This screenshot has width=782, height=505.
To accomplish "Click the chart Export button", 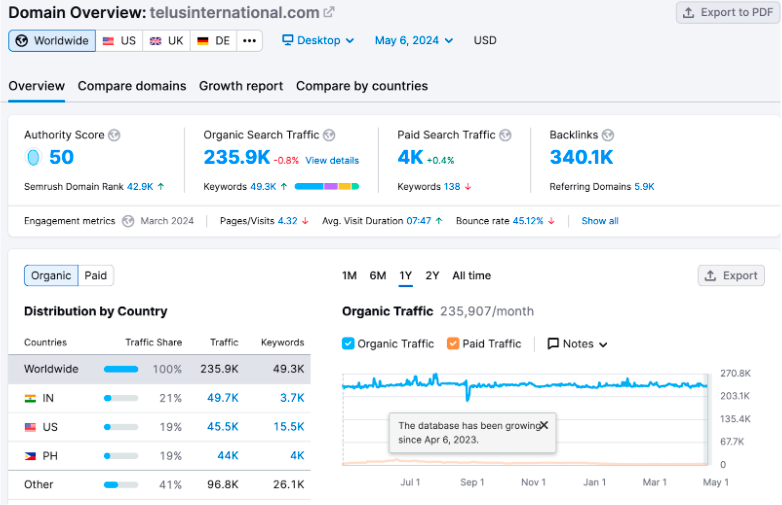I will point(731,276).
